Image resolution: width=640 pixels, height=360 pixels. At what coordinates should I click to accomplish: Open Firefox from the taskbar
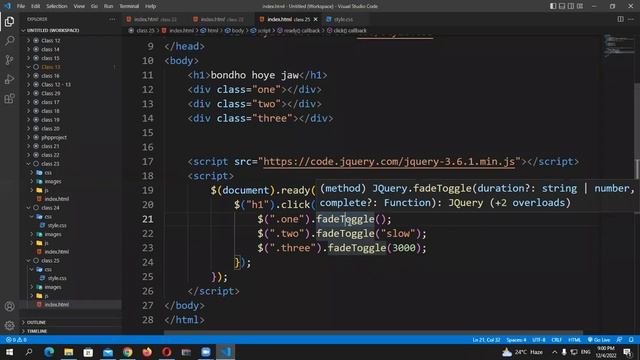click(147, 352)
